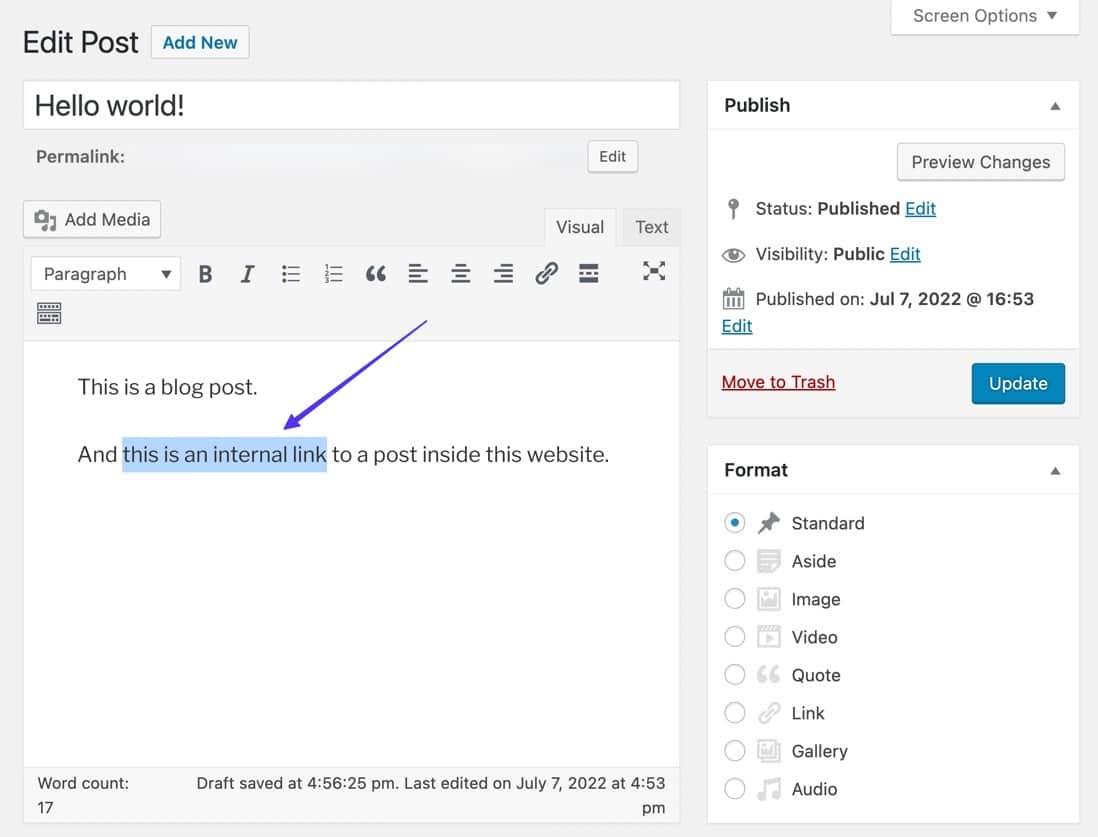This screenshot has height=837, width=1098.
Task: Select the Standard post format
Action: (x=735, y=522)
